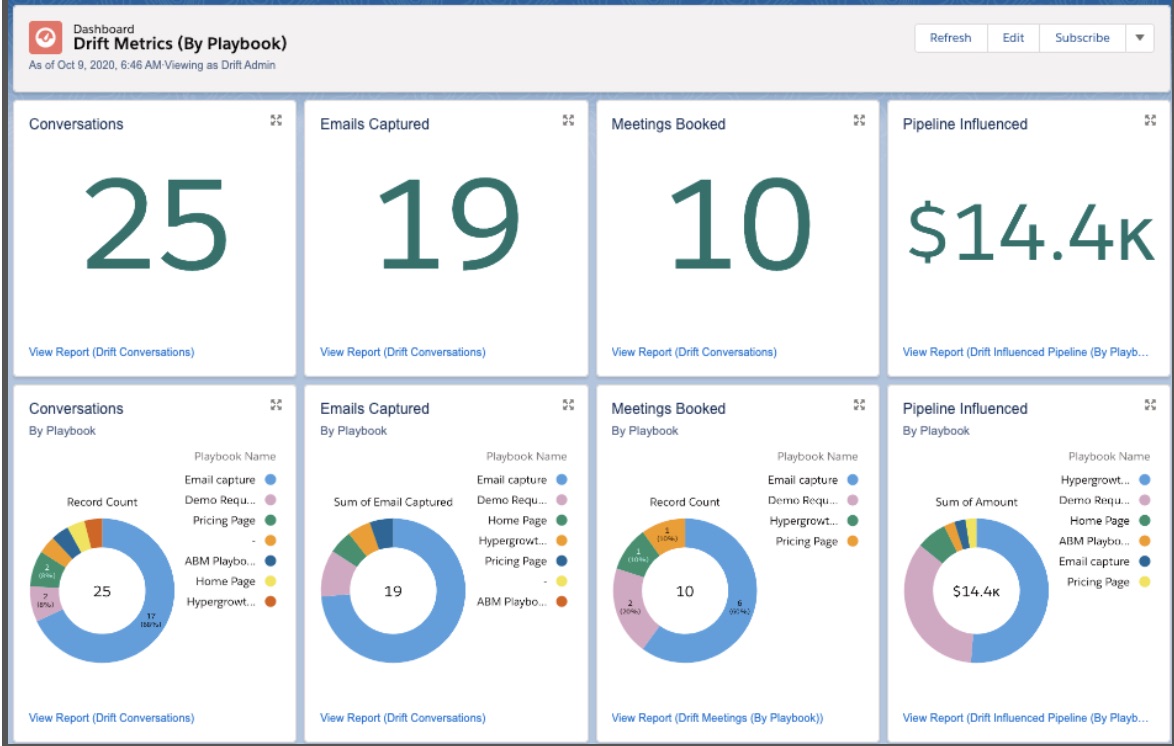Click the large 10 meetings booked number
The height and width of the screenshot is (746, 1174).
coord(740,223)
